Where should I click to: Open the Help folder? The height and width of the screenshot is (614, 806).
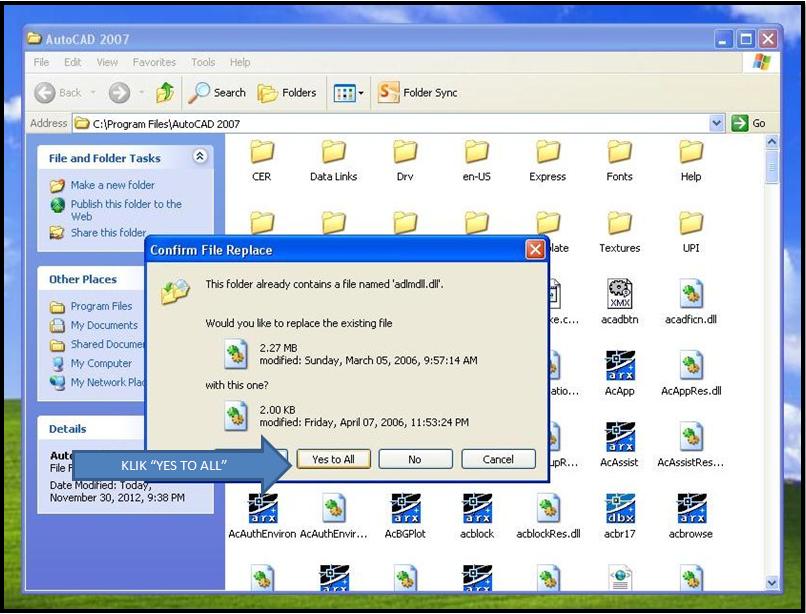click(x=691, y=161)
